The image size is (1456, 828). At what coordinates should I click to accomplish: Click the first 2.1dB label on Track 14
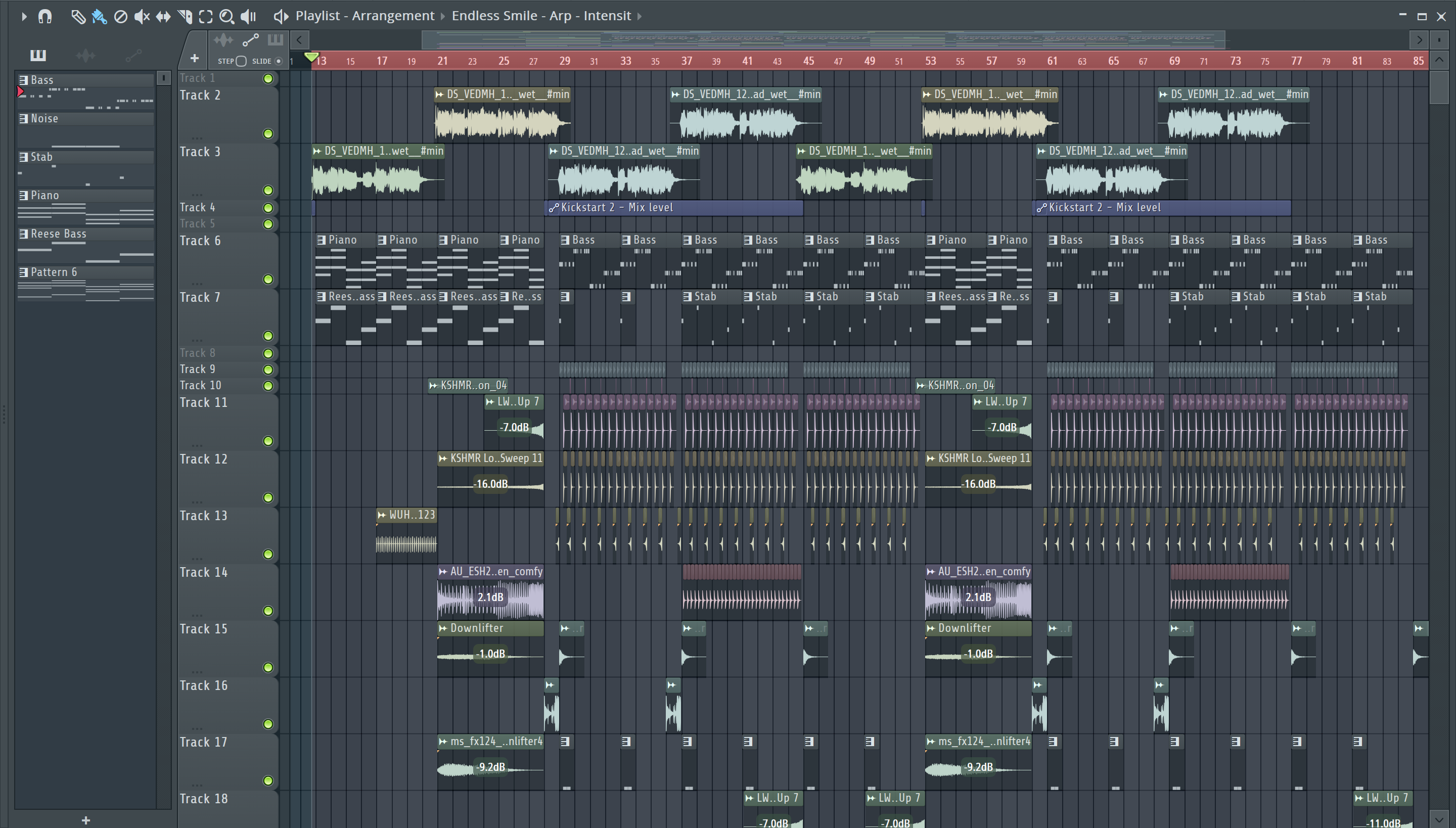coord(490,597)
